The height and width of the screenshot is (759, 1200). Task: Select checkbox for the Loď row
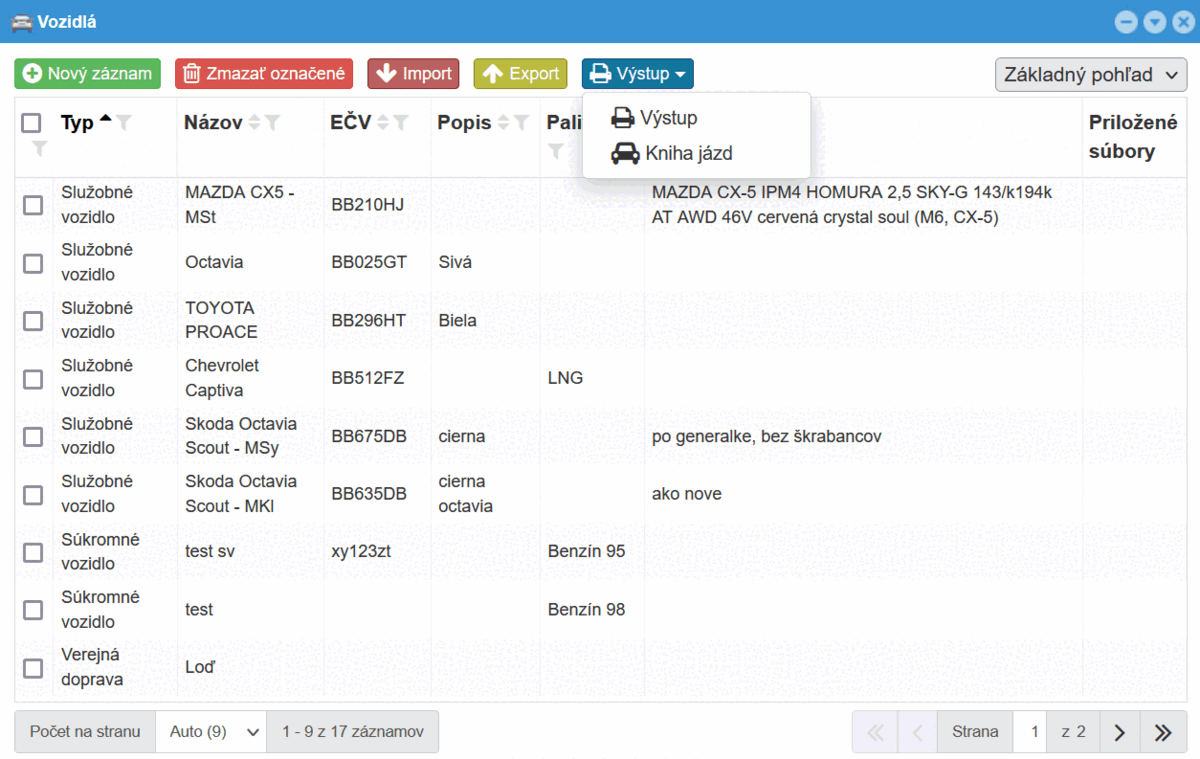click(x=33, y=668)
